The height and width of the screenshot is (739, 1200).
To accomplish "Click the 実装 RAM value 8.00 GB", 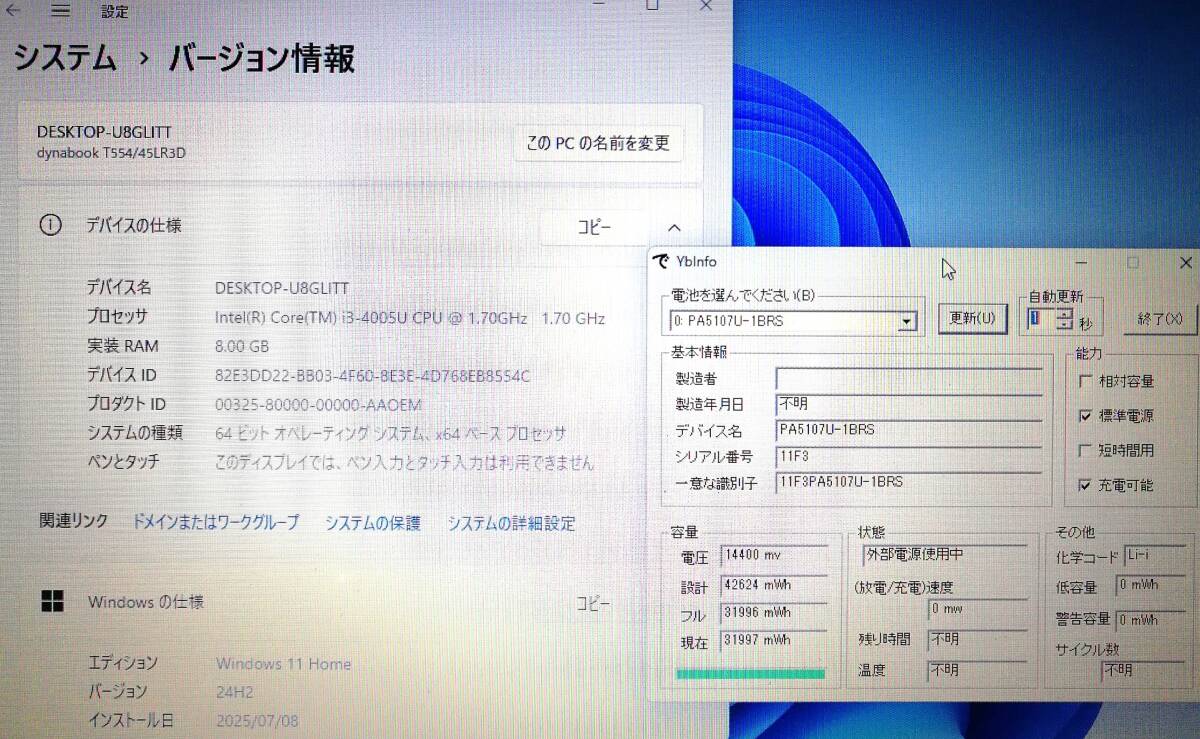I will (242, 346).
